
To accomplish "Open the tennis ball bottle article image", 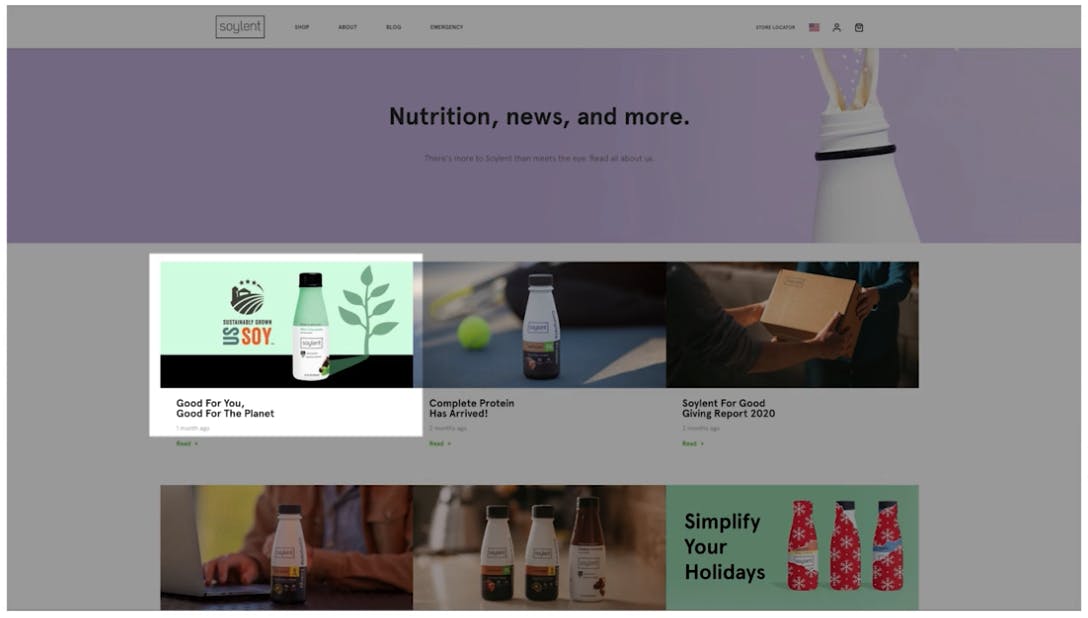I will pyautogui.click(x=539, y=325).
